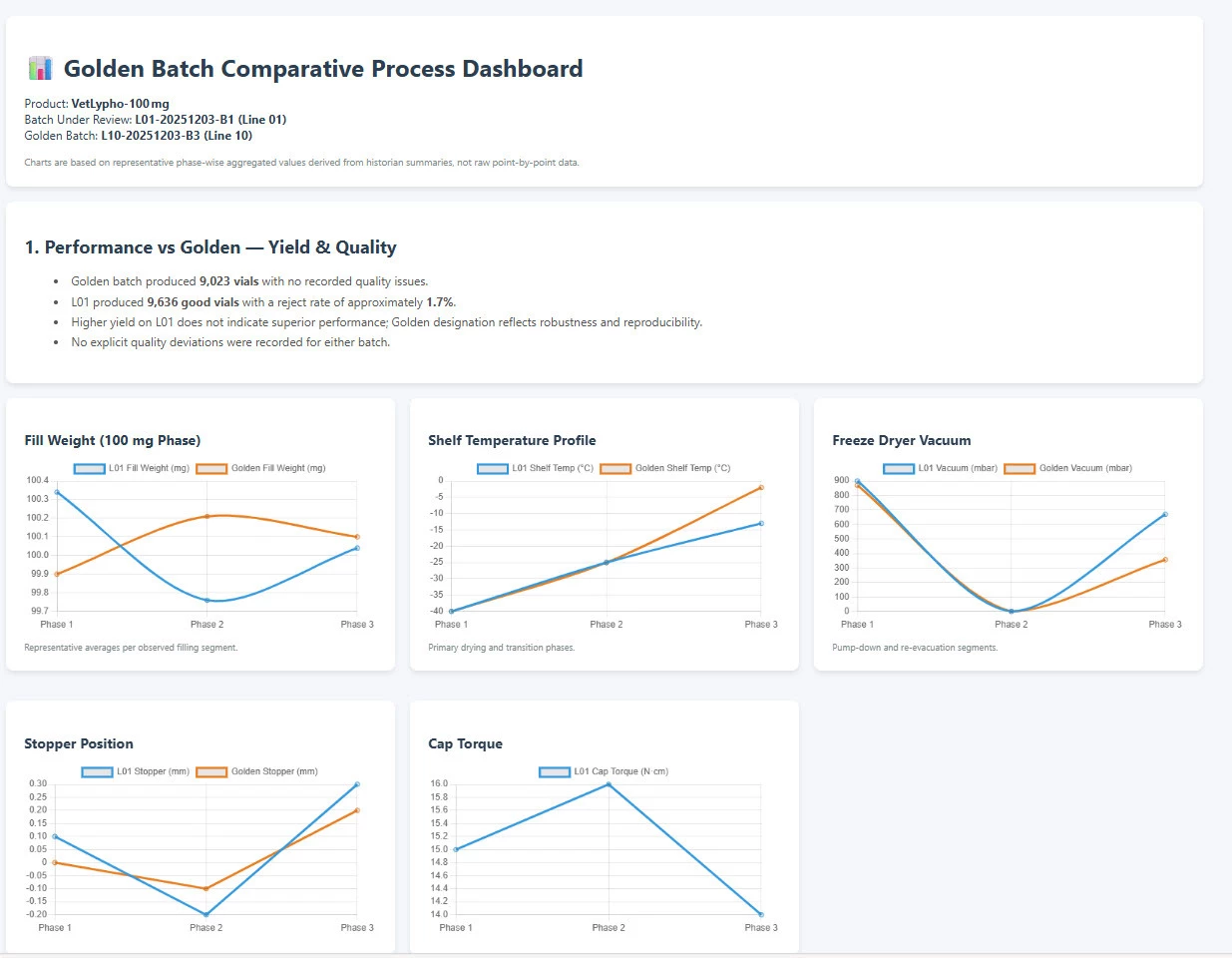Click the blue L01 Stopper legend swatch
The height and width of the screenshot is (958, 1232).
click(x=97, y=772)
